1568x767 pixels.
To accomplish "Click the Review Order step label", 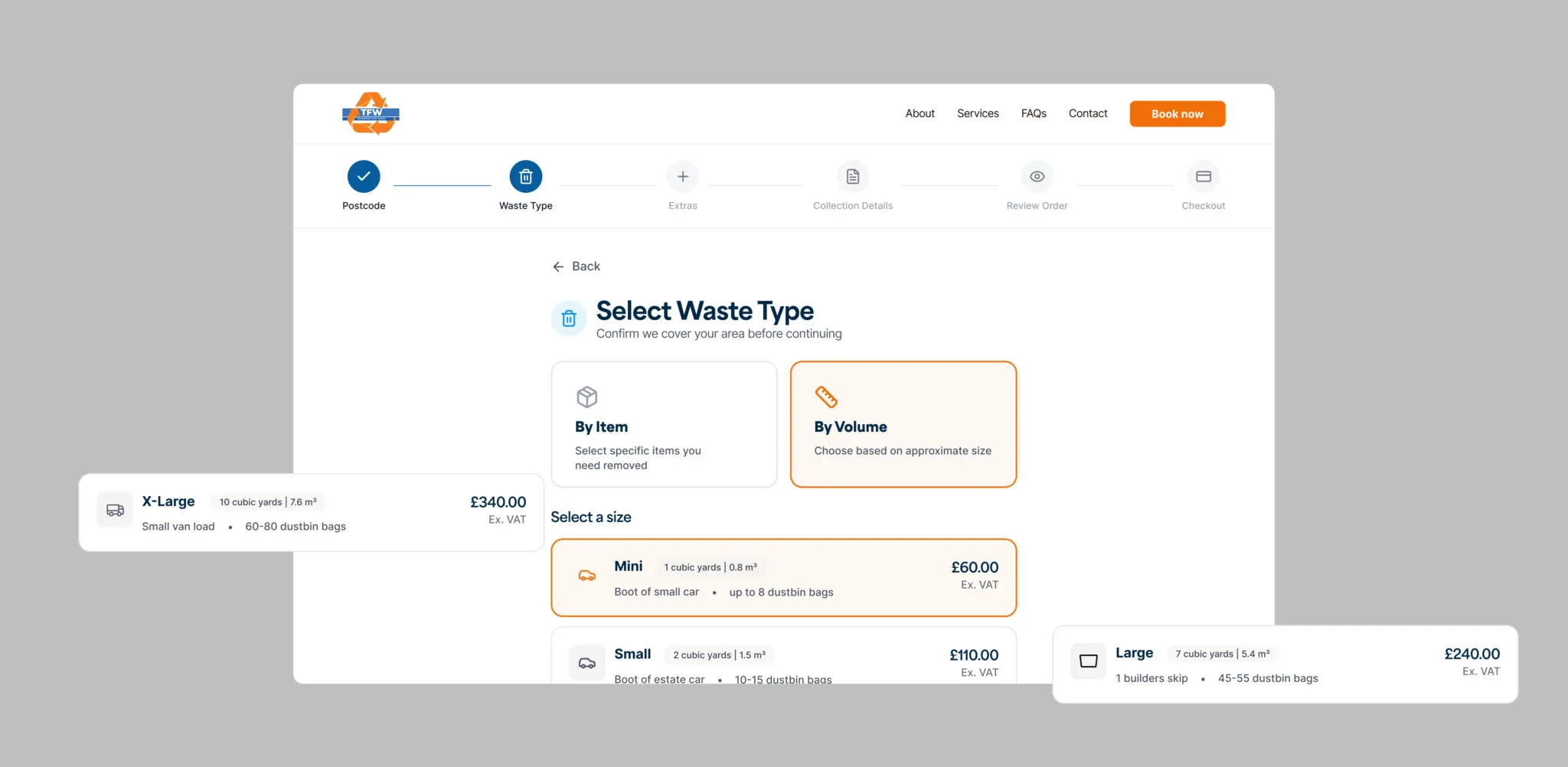I will [x=1037, y=206].
